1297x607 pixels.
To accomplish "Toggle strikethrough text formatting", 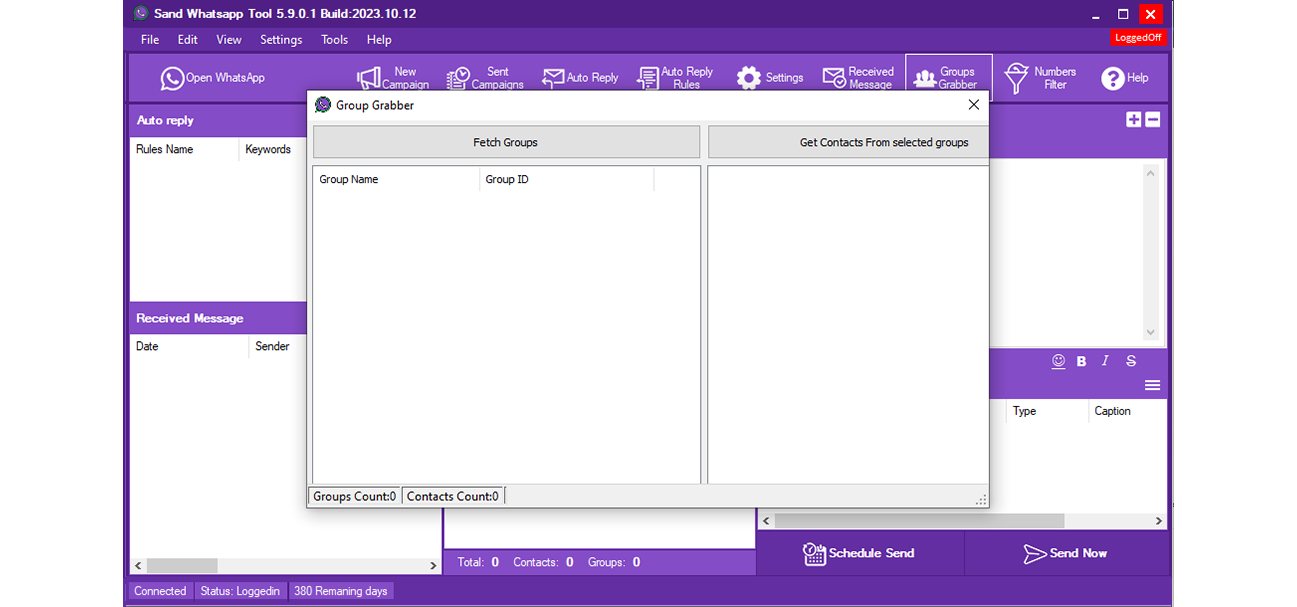I will pos(1131,361).
